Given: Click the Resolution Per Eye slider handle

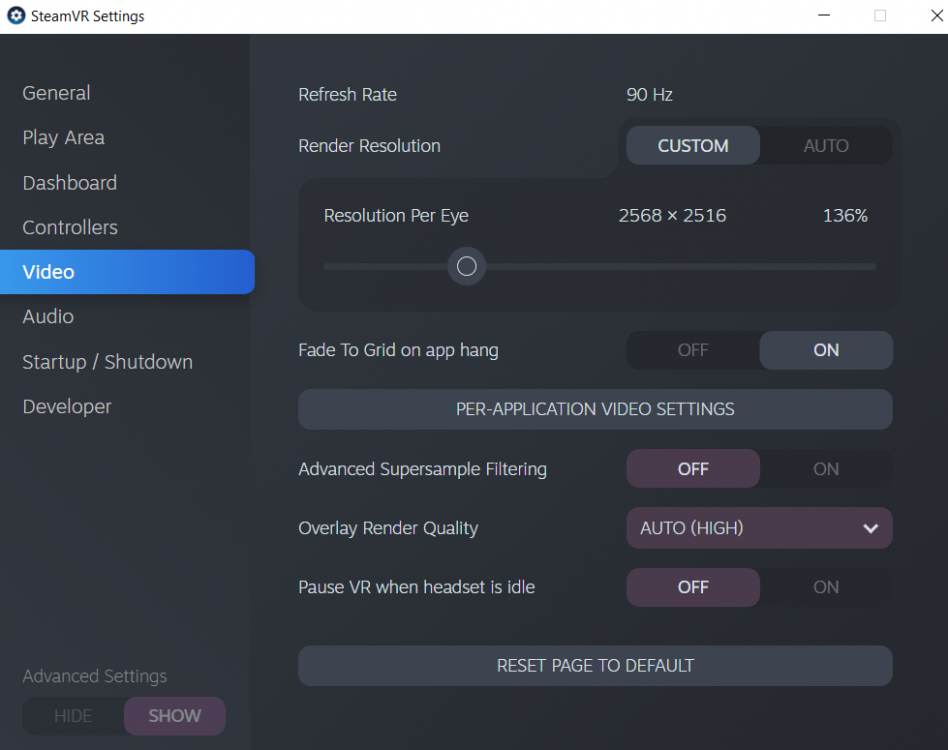Looking at the screenshot, I should tap(466, 266).
